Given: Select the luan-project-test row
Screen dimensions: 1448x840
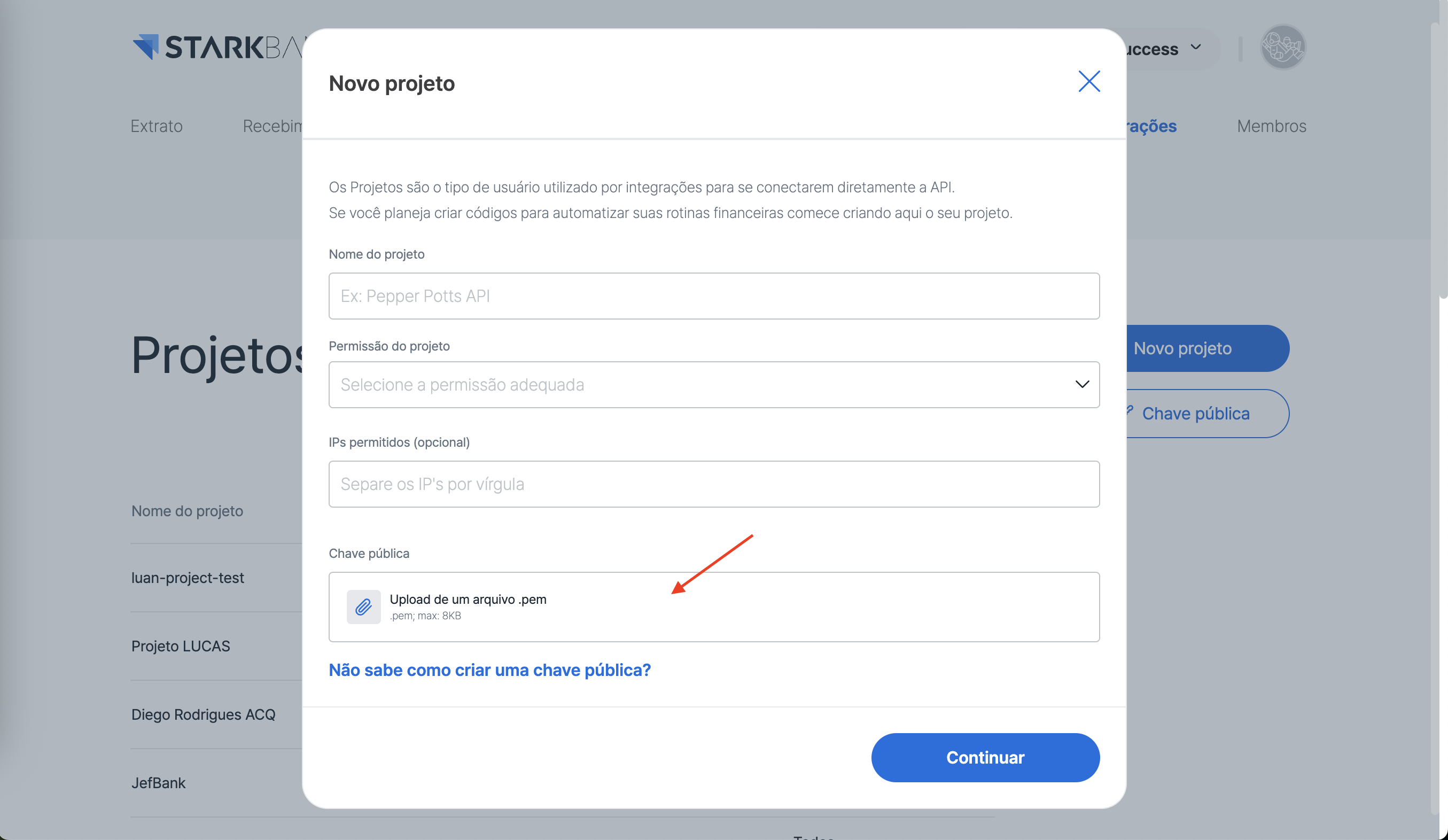Looking at the screenshot, I should tap(188, 578).
